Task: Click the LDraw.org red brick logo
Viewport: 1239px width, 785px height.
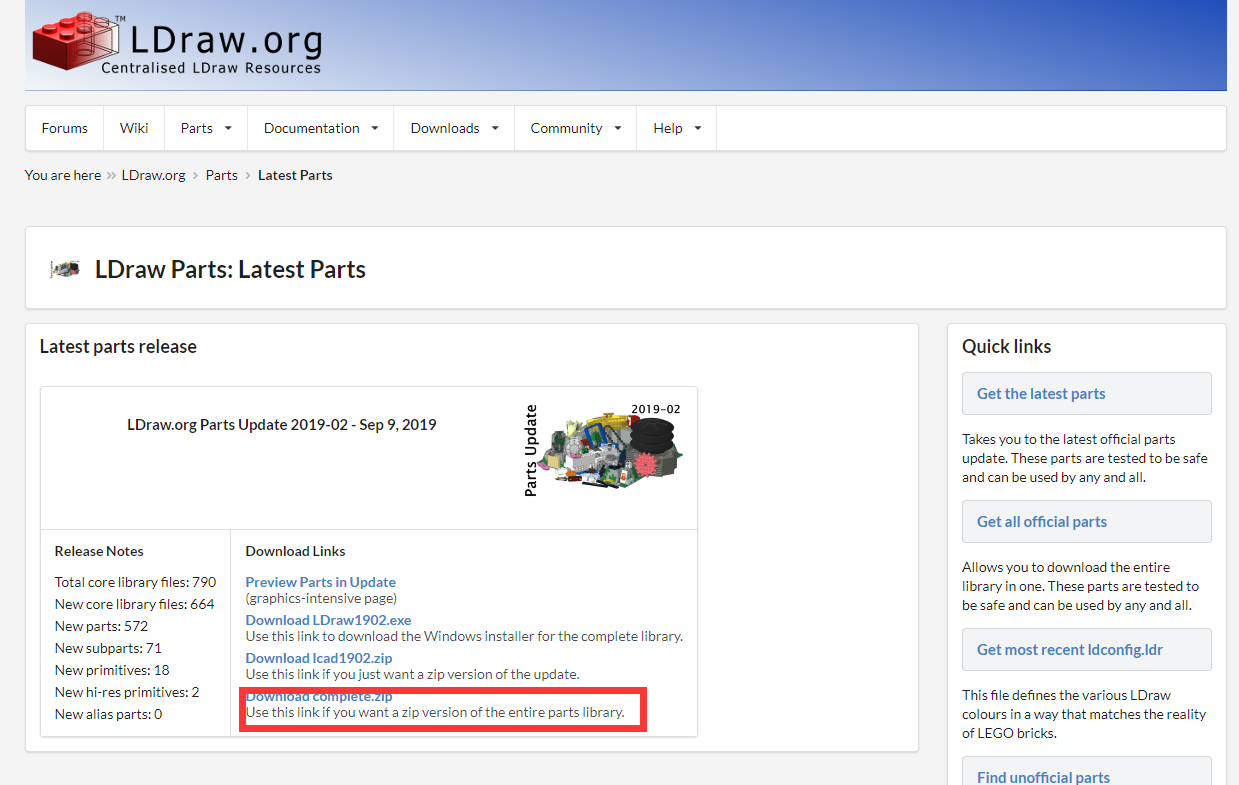Action: (x=78, y=43)
